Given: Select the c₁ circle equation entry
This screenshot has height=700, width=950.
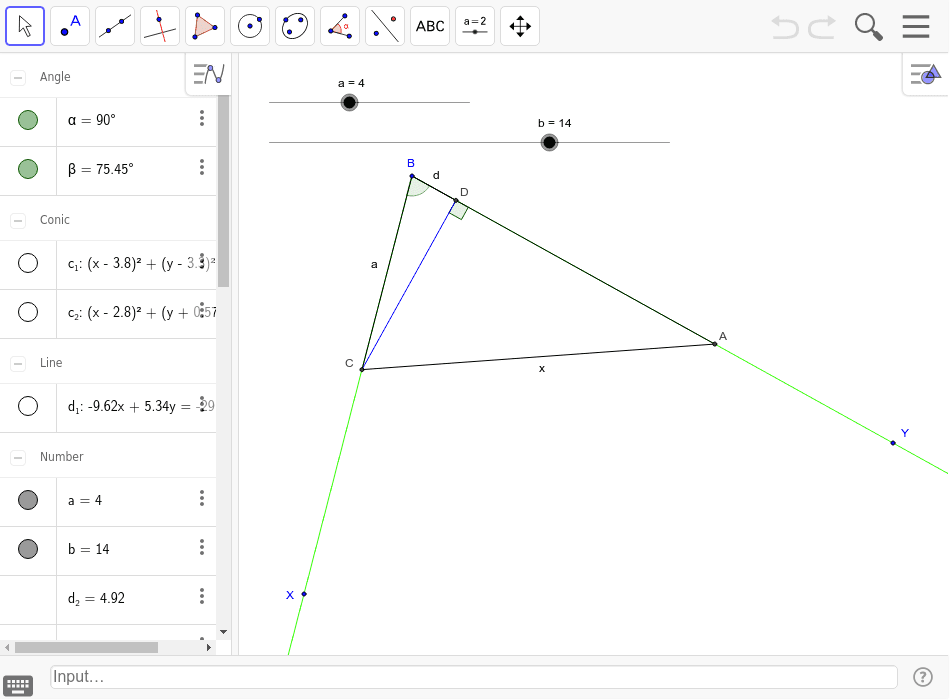Looking at the screenshot, I should tap(136, 264).
